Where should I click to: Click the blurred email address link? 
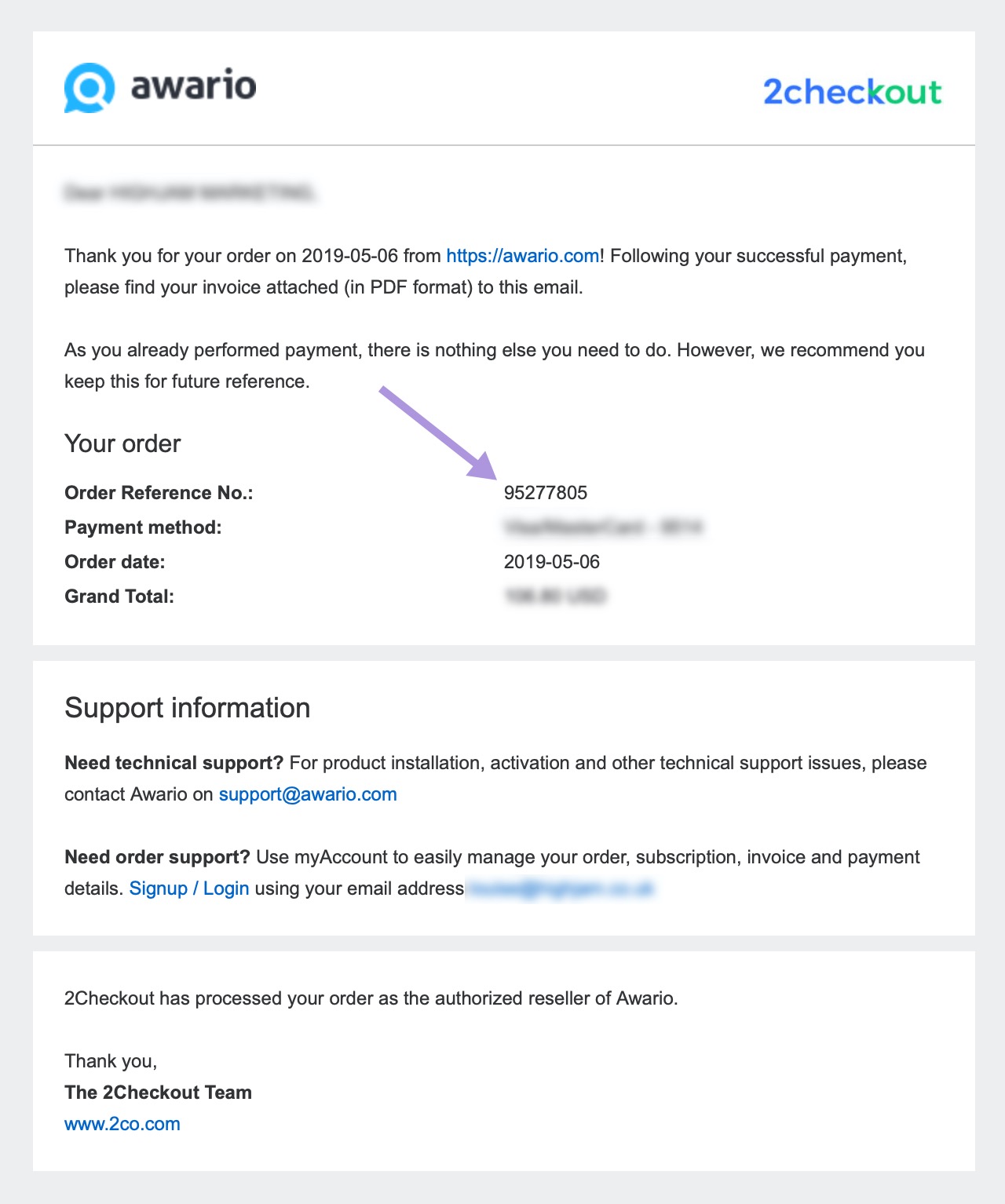pyautogui.click(x=561, y=888)
